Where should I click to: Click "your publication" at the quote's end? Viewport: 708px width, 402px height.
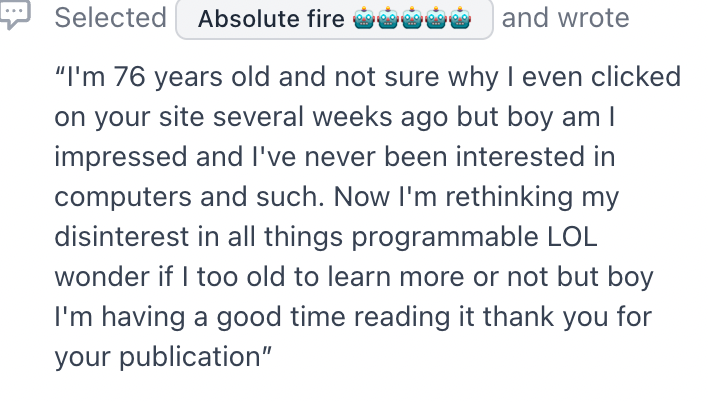(x=158, y=357)
